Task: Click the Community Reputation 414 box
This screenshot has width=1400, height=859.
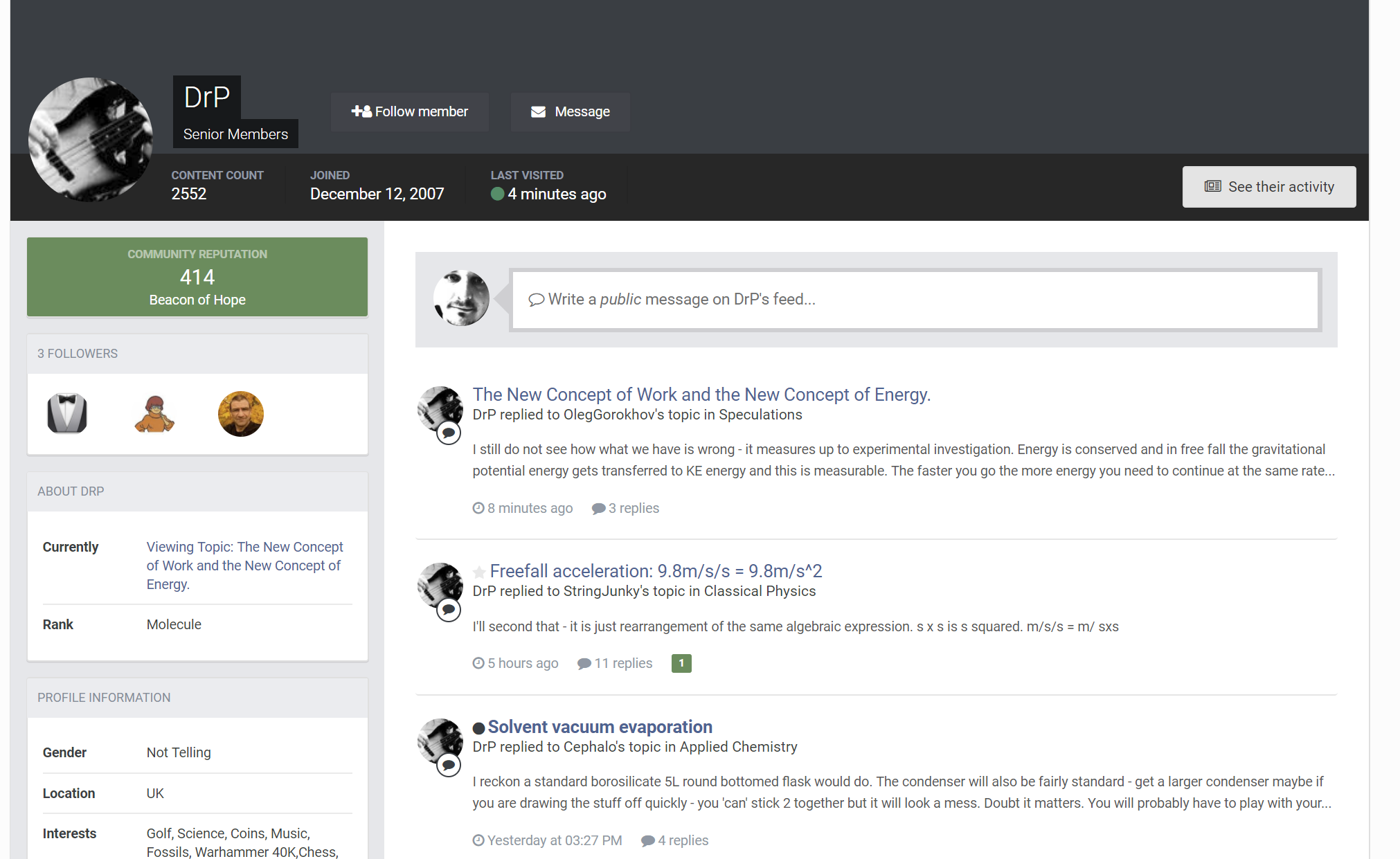Action: pos(197,277)
